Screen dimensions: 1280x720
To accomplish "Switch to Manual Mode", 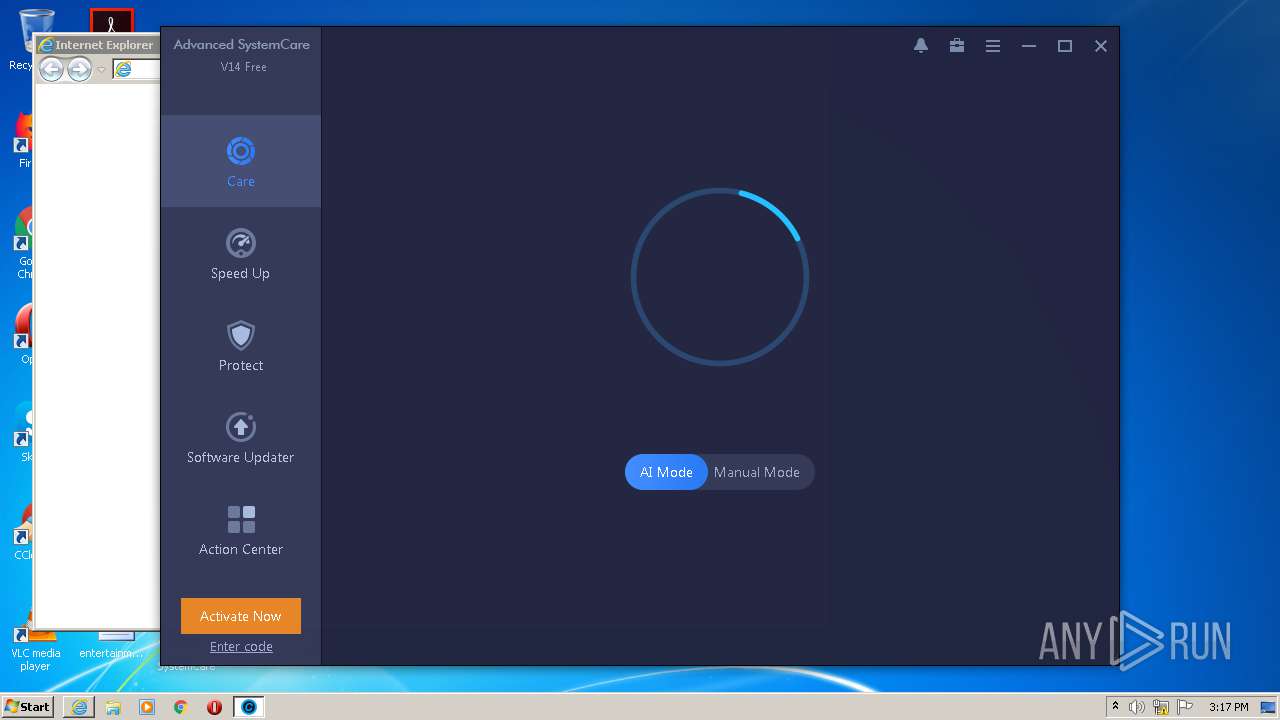I will click(757, 472).
